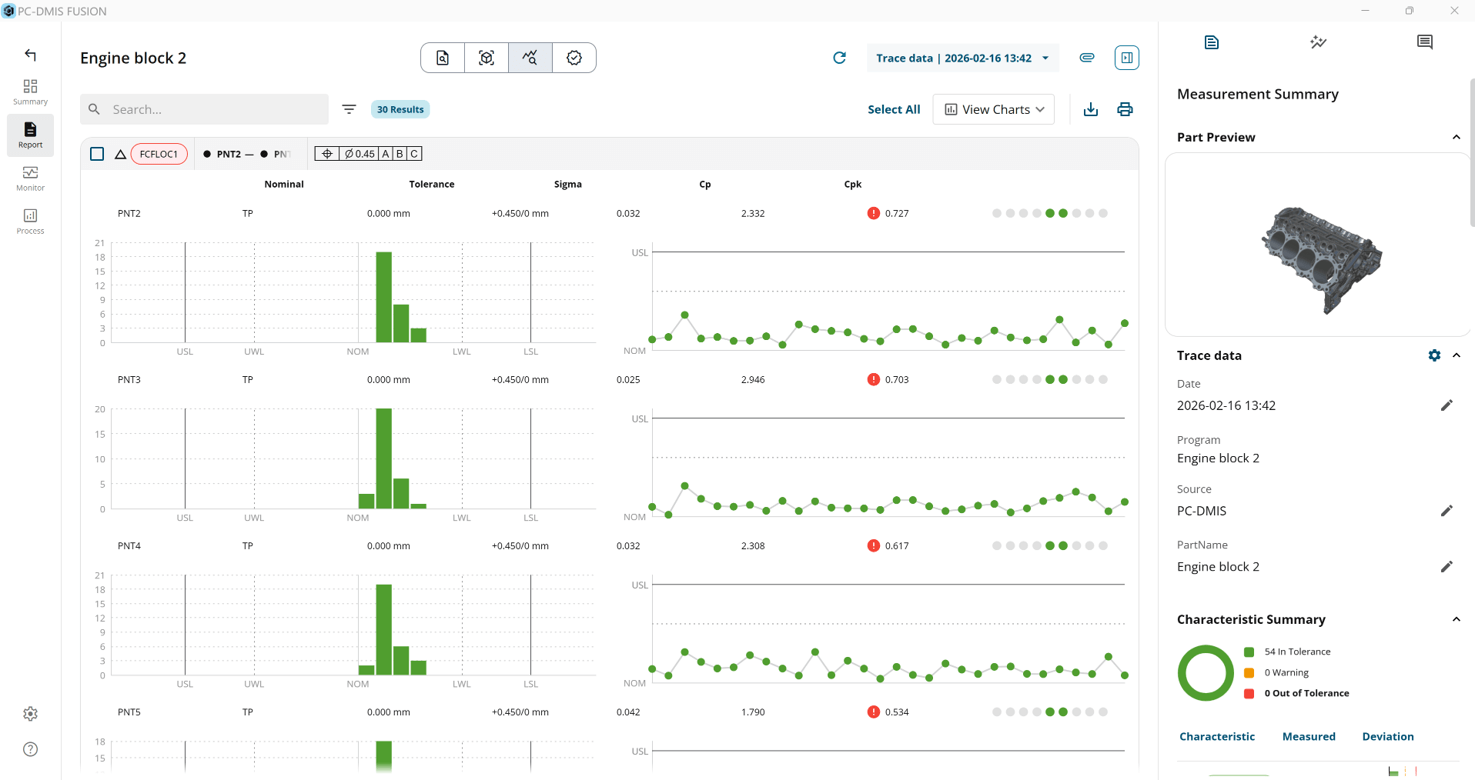
Task: Go back using the return arrow
Action: point(30,55)
